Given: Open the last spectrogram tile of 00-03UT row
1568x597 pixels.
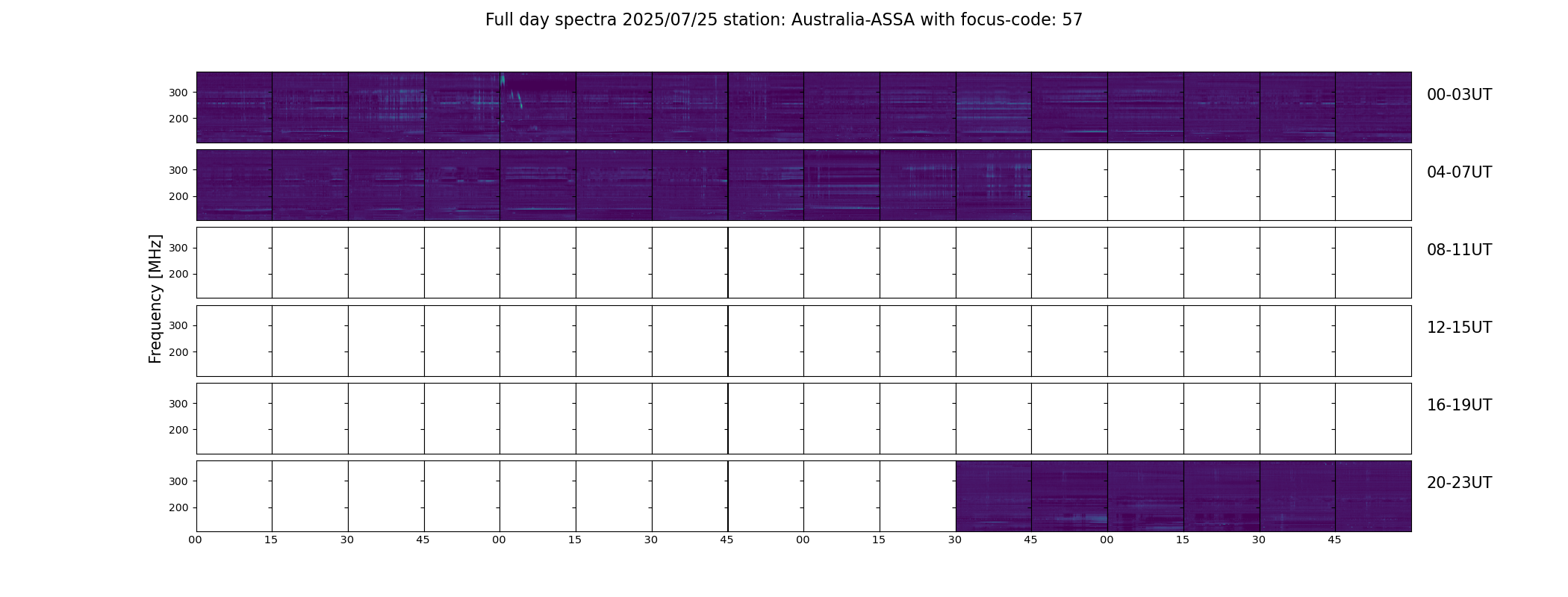Looking at the screenshot, I should click(1373, 107).
